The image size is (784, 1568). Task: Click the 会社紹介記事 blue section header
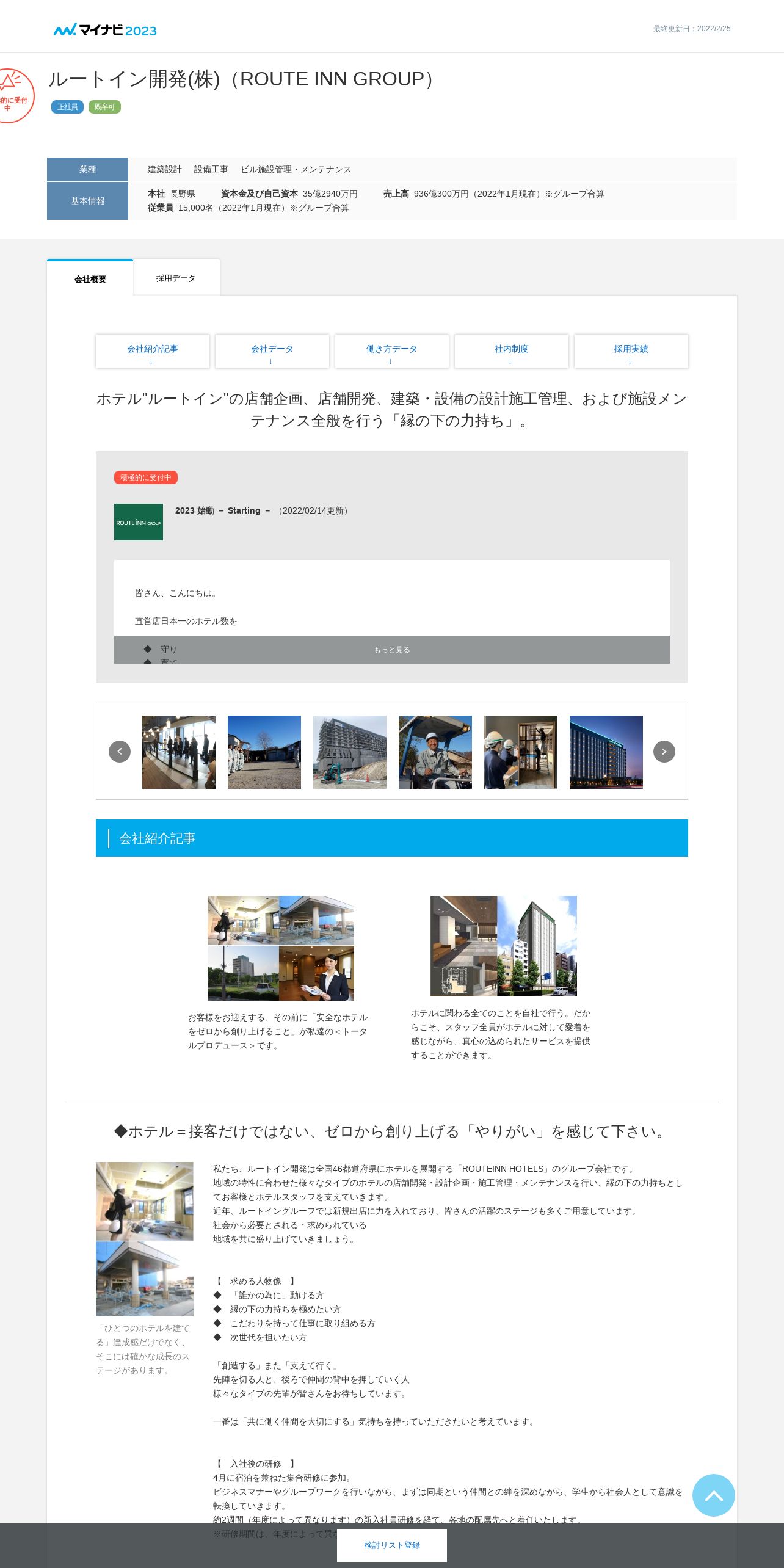tap(392, 838)
